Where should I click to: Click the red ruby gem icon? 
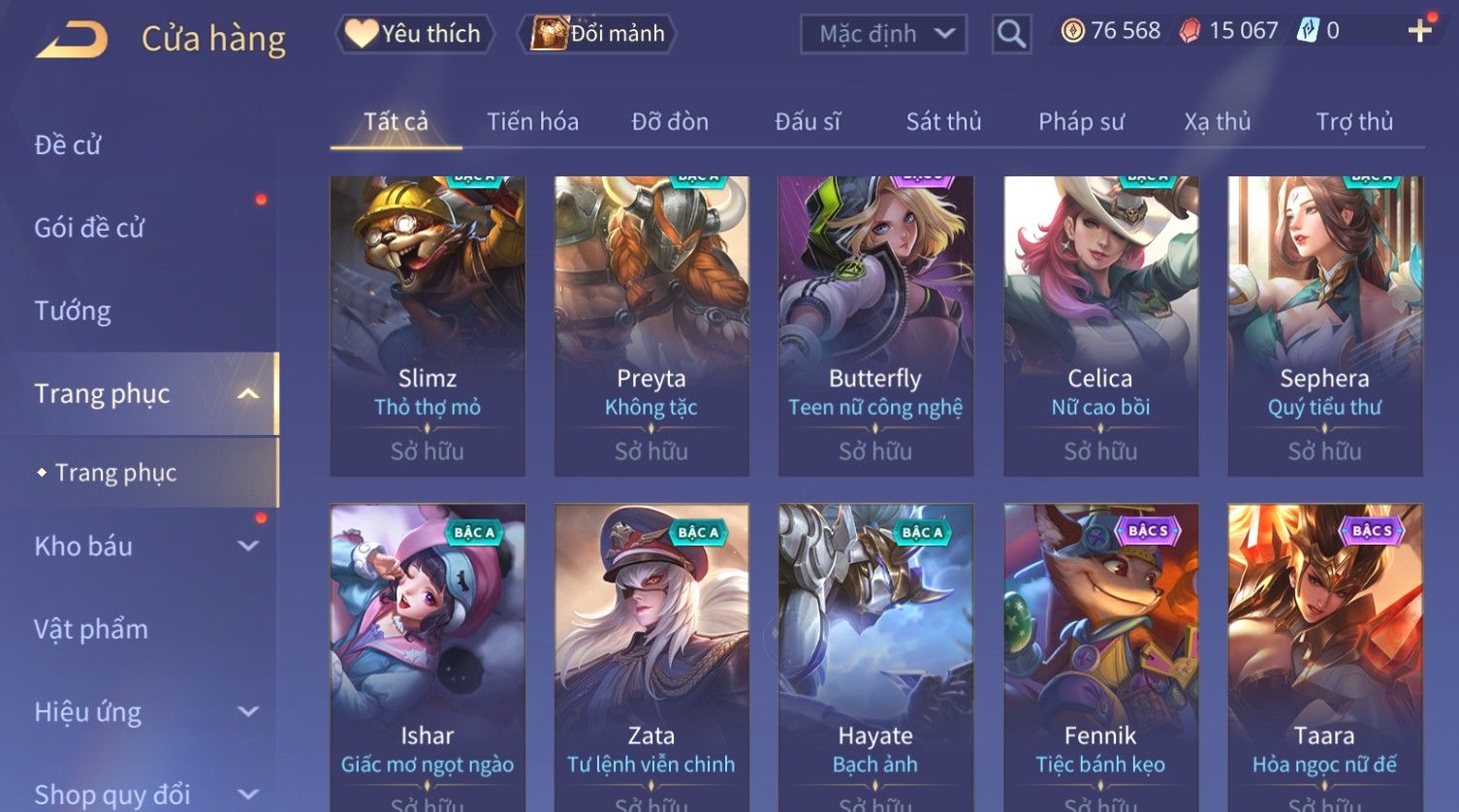[x=1189, y=31]
